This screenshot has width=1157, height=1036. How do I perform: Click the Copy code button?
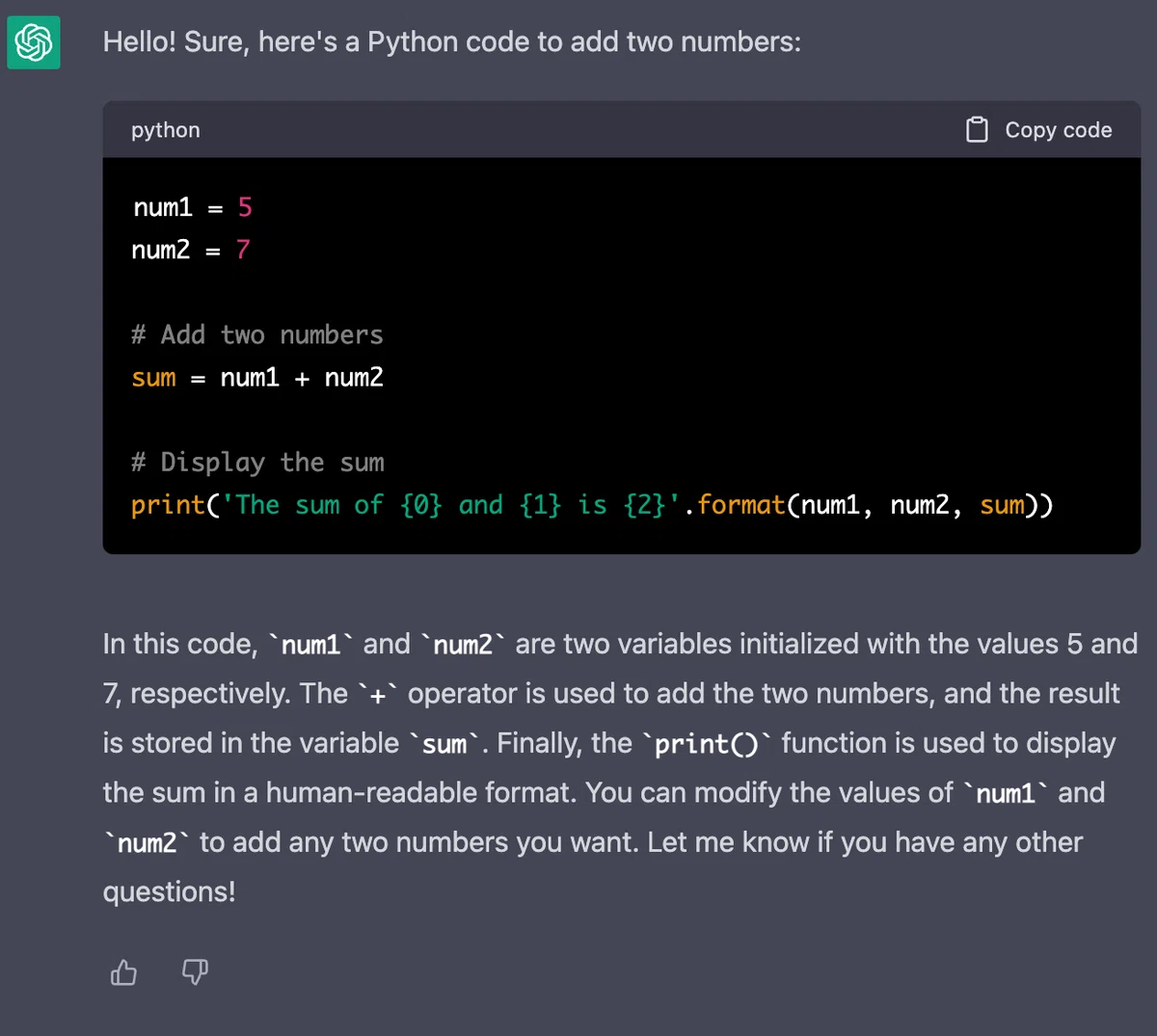[x=1039, y=130]
